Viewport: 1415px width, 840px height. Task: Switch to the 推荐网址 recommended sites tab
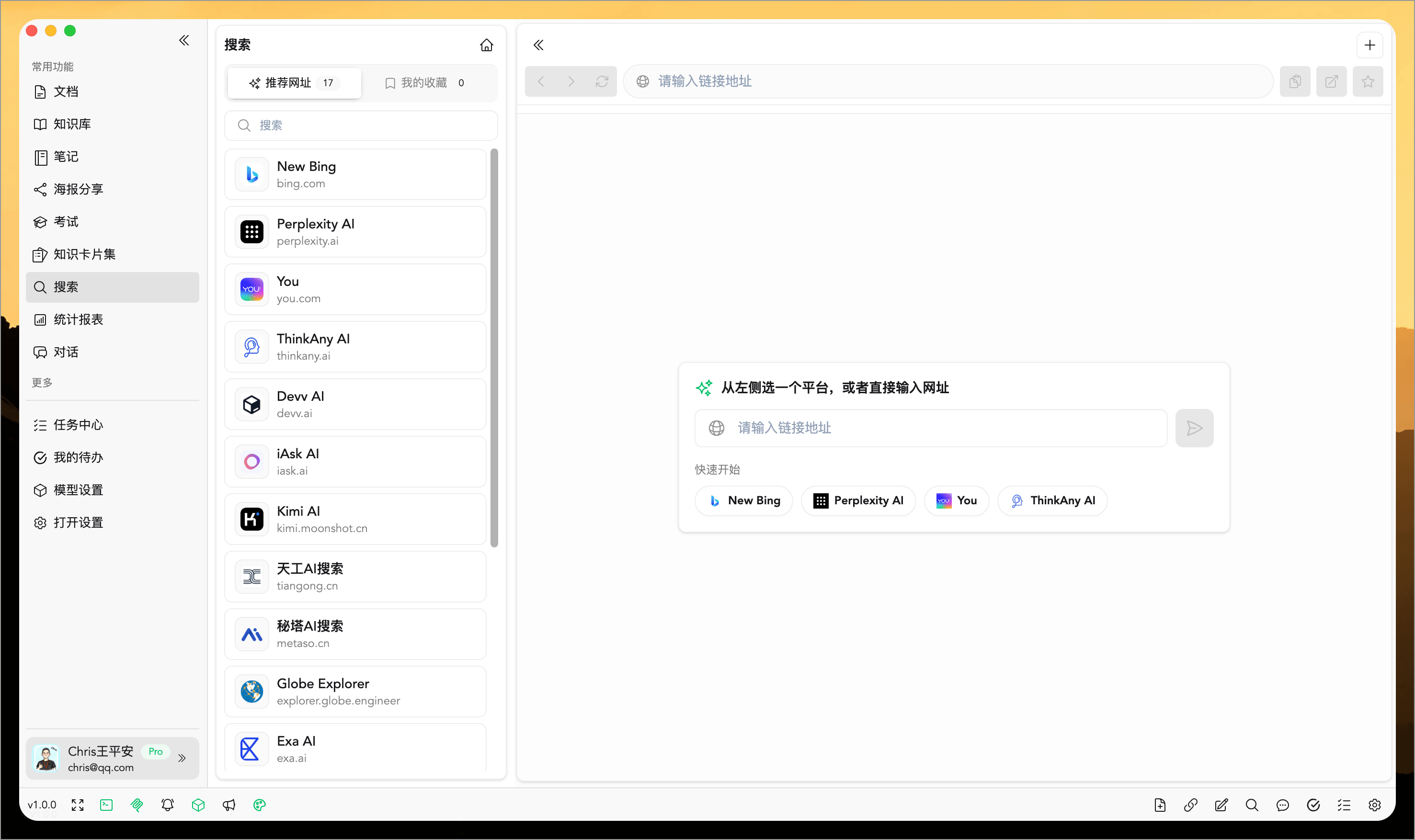click(293, 83)
